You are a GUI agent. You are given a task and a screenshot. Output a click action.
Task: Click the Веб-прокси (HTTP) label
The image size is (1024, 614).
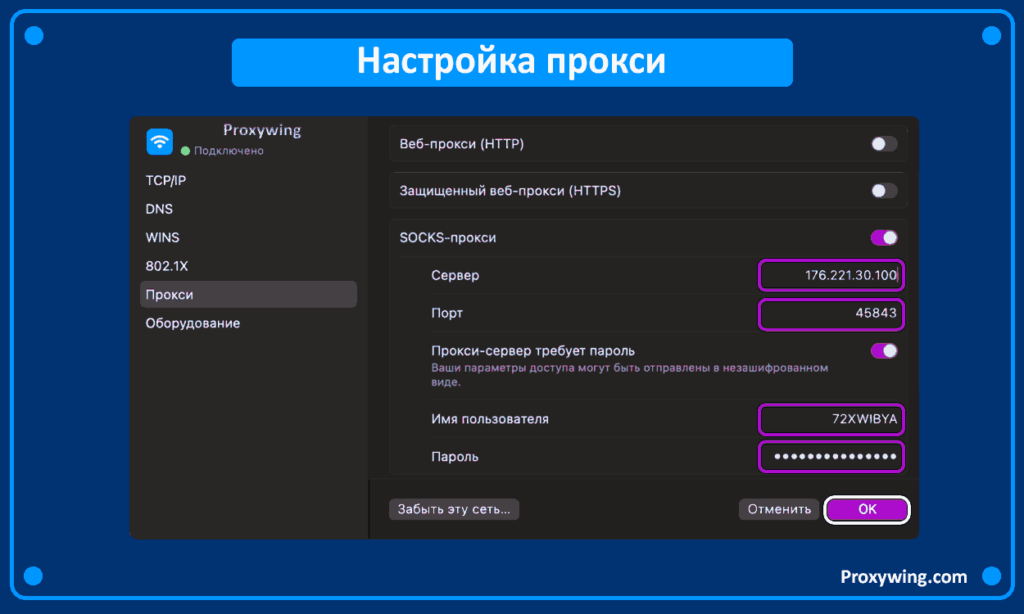coord(462,144)
